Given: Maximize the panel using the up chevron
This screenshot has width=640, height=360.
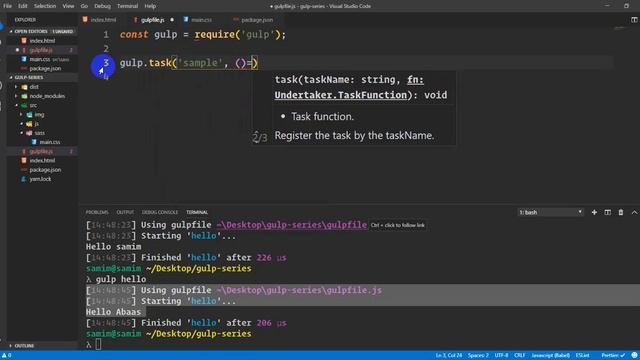Looking at the screenshot, I should point(634,212).
